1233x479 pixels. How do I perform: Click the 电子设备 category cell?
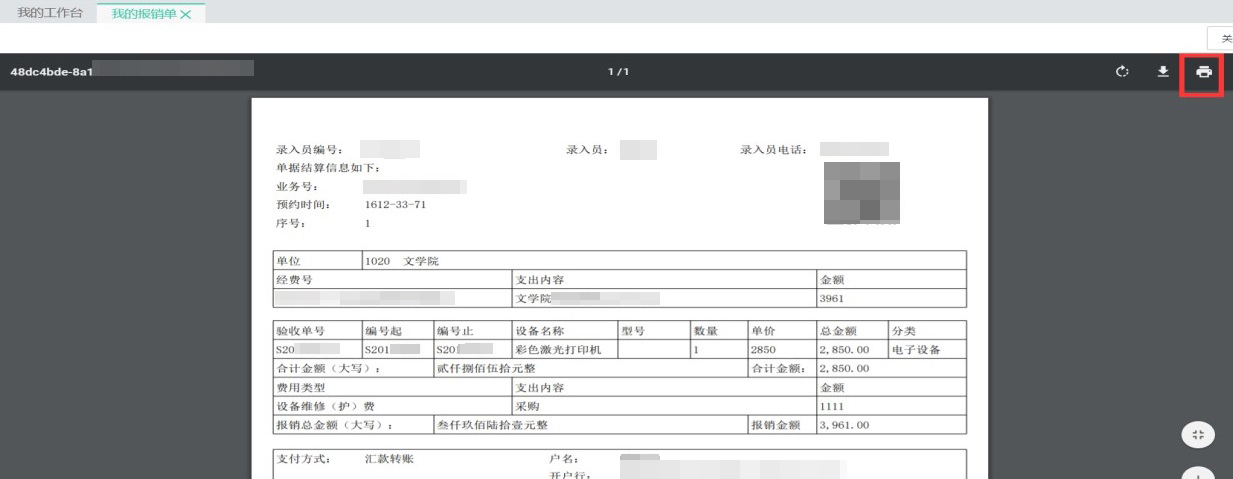[914, 350]
